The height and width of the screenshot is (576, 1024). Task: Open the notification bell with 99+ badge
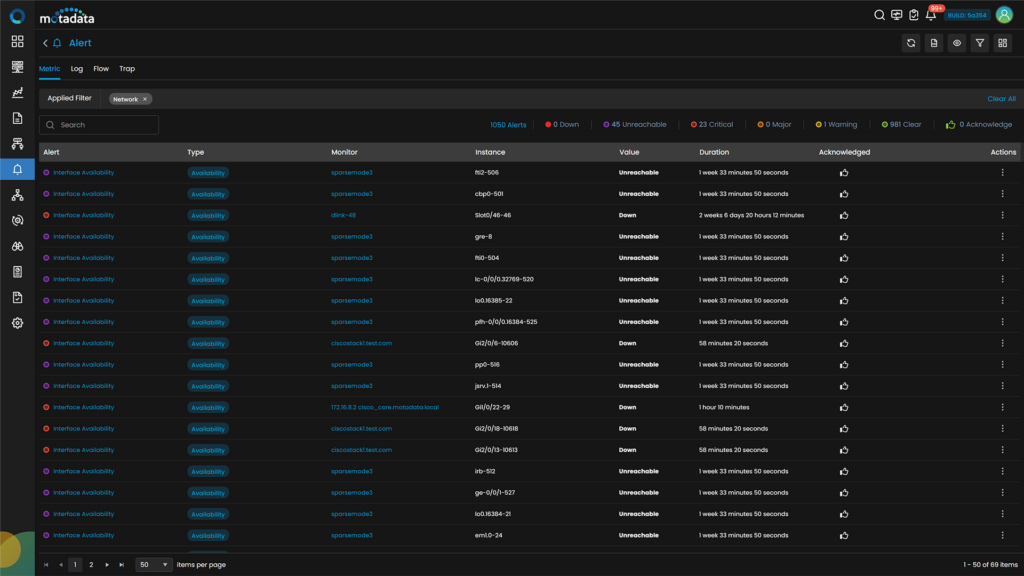point(933,15)
